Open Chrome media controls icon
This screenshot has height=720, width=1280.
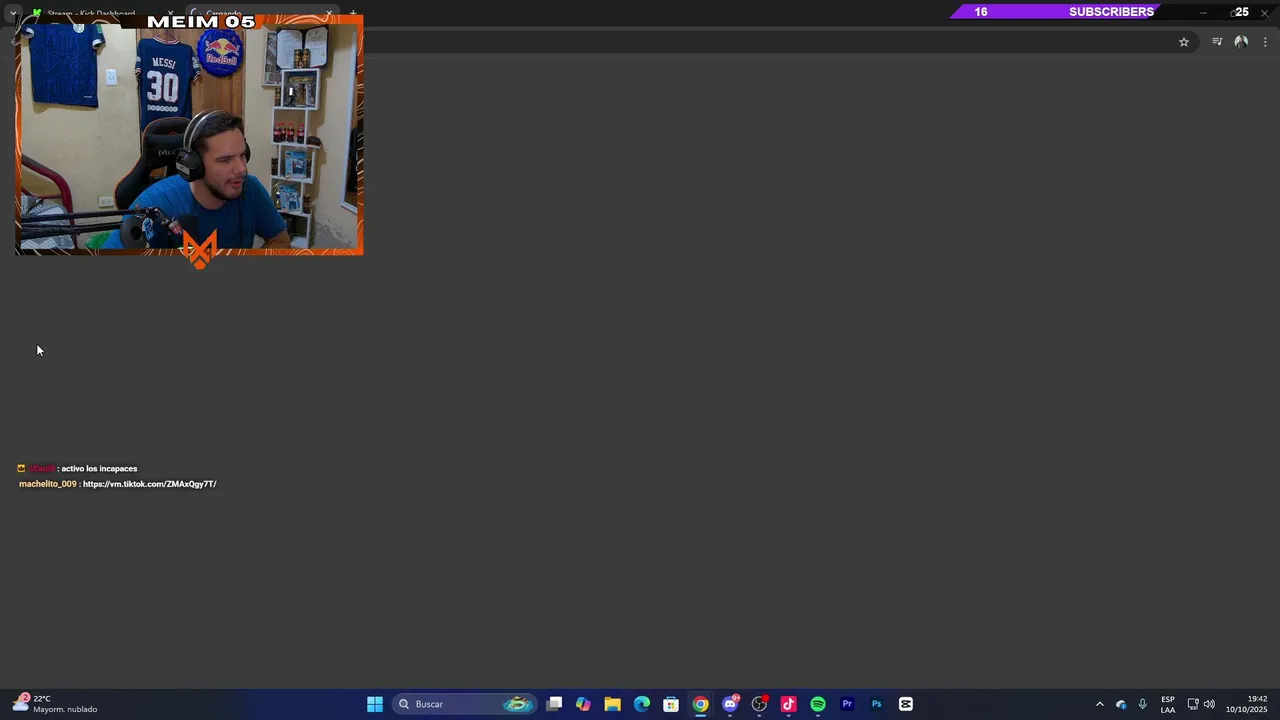[1217, 42]
